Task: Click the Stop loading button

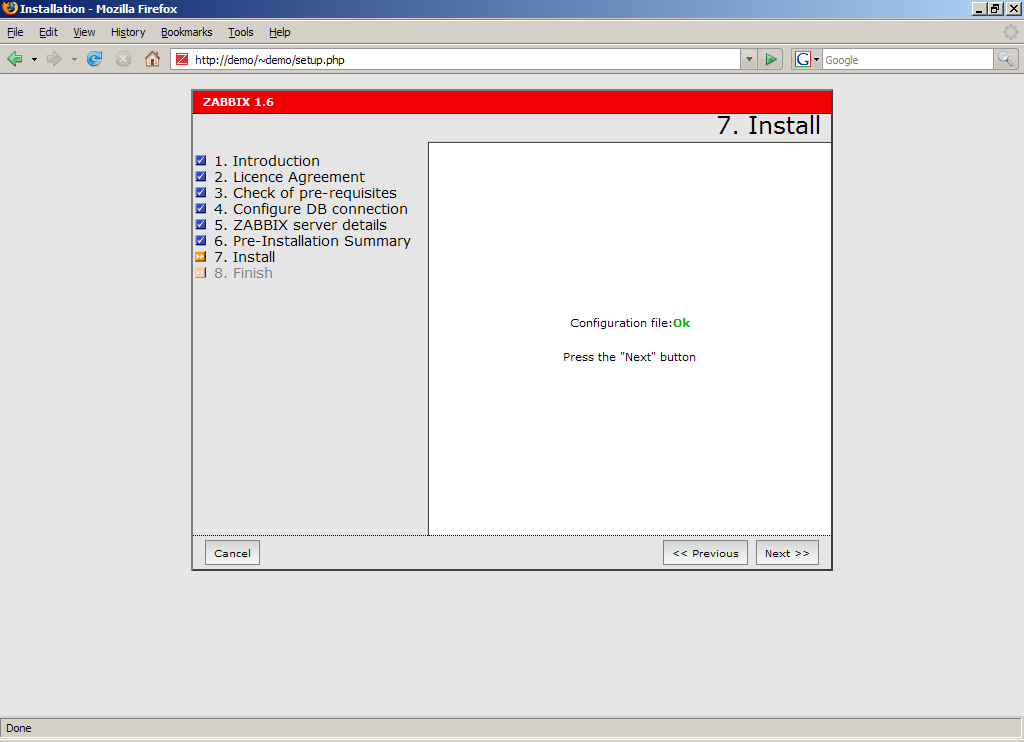Action: (x=123, y=59)
